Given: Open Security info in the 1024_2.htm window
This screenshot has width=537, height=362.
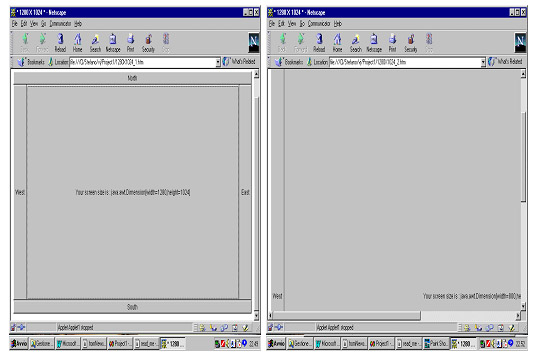Looking at the screenshot, I should [411, 42].
